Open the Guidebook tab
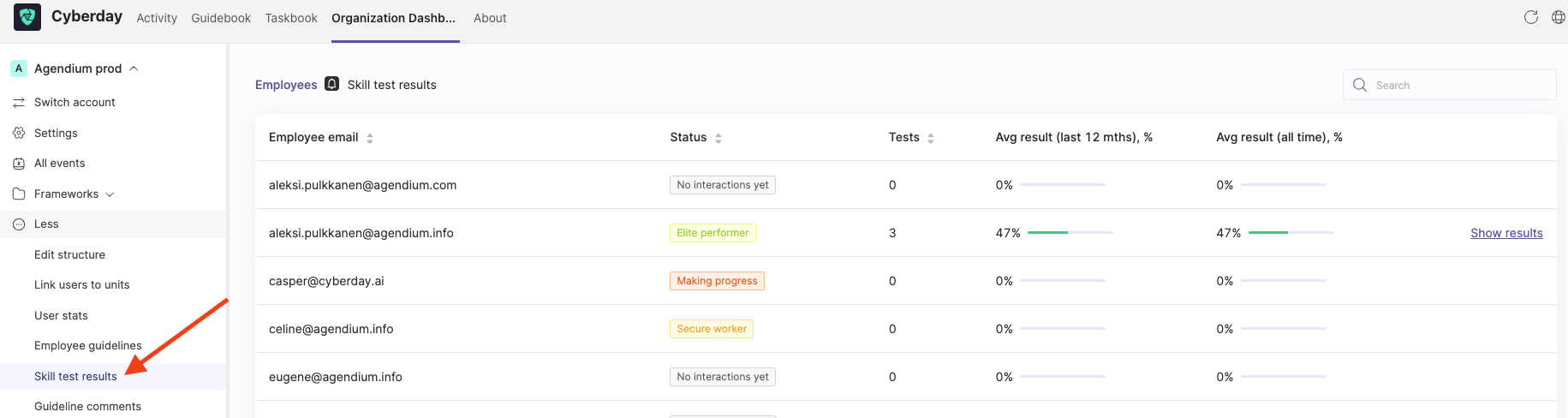This screenshot has width=1568, height=418. click(x=221, y=18)
